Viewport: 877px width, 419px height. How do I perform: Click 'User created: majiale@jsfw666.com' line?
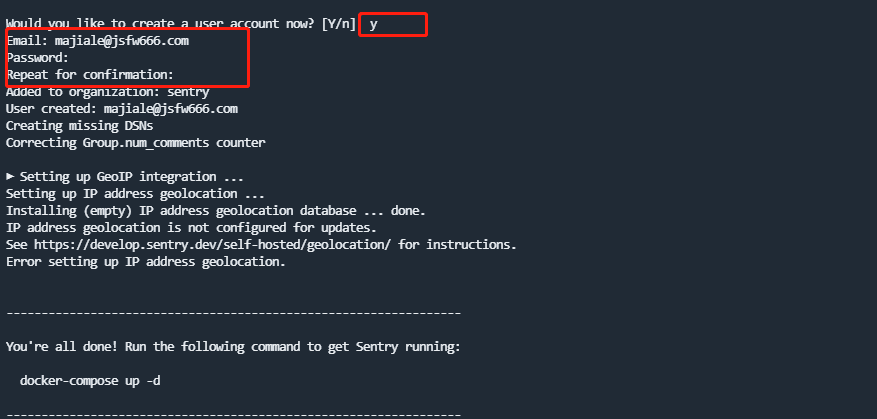[122, 109]
